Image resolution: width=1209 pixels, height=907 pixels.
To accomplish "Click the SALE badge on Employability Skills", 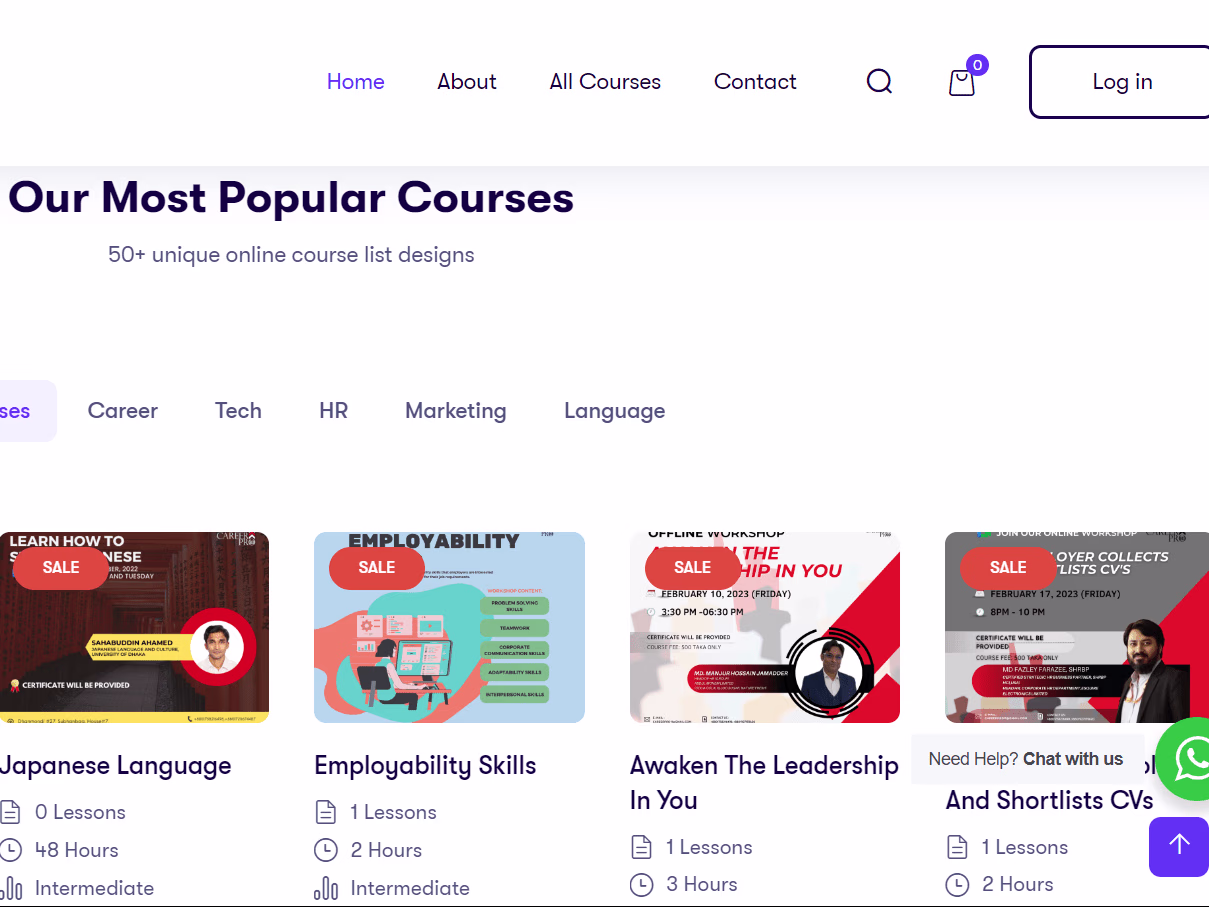I will [x=377, y=568].
